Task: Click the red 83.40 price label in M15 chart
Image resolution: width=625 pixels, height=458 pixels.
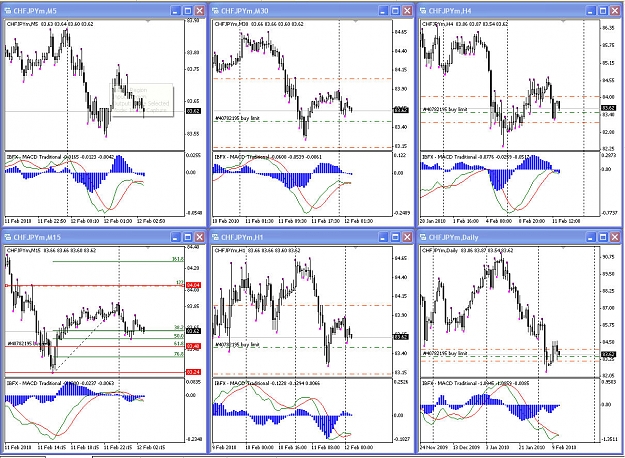Action: pyautogui.click(x=193, y=346)
